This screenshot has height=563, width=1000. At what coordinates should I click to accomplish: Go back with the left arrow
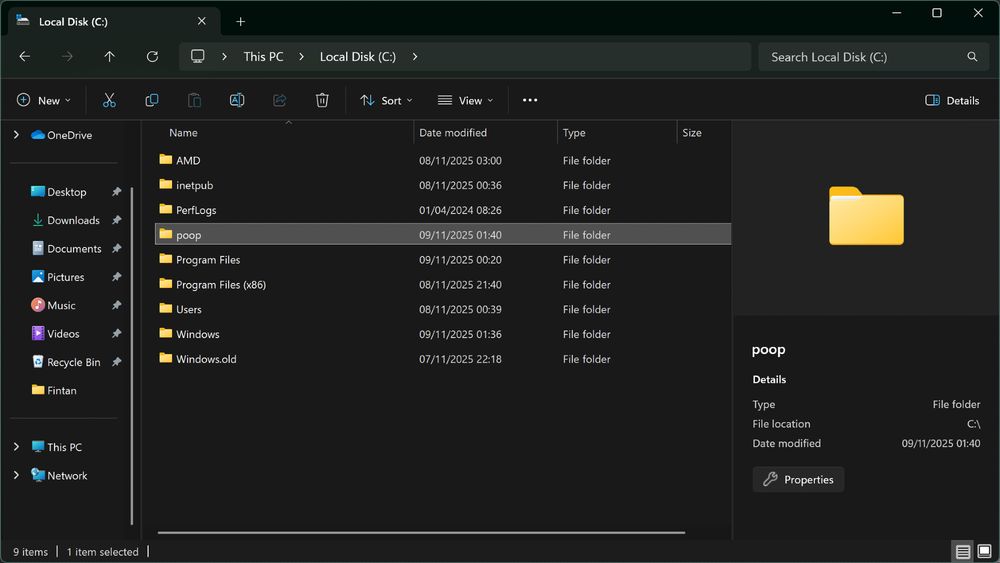(25, 57)
